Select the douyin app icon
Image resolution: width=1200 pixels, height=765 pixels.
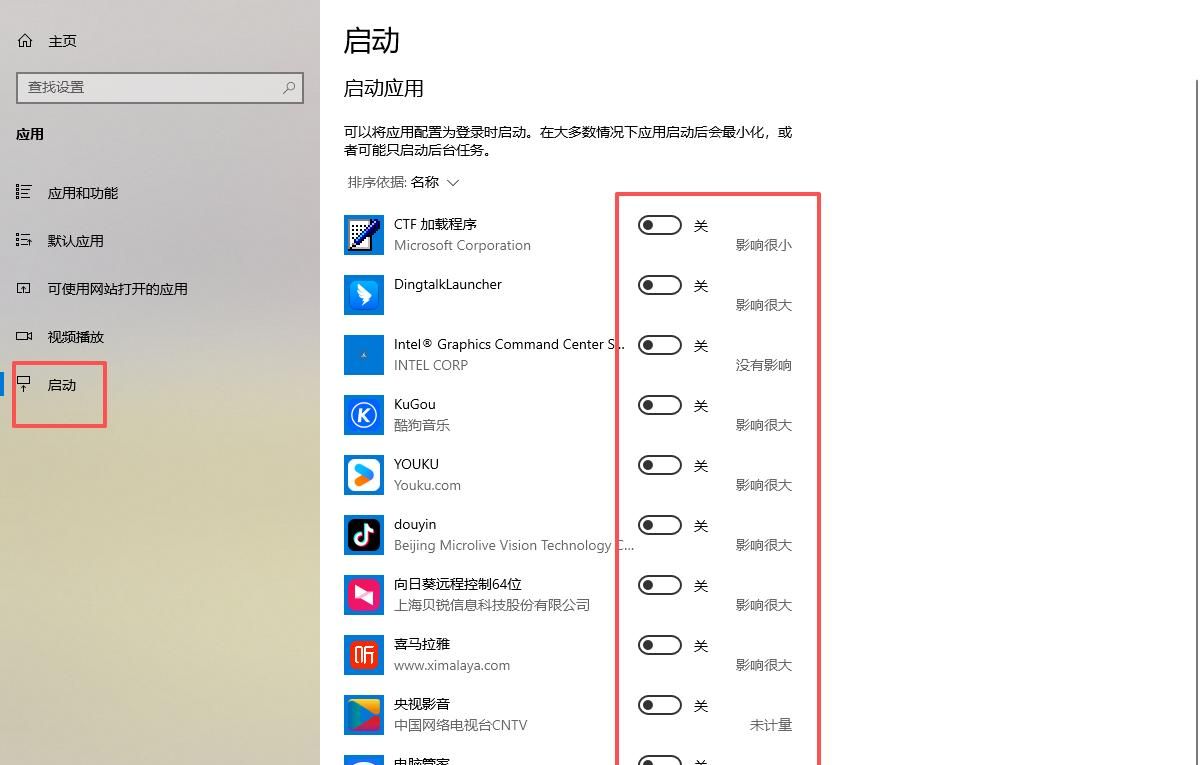pyautogui.click(x=363, y=534)
